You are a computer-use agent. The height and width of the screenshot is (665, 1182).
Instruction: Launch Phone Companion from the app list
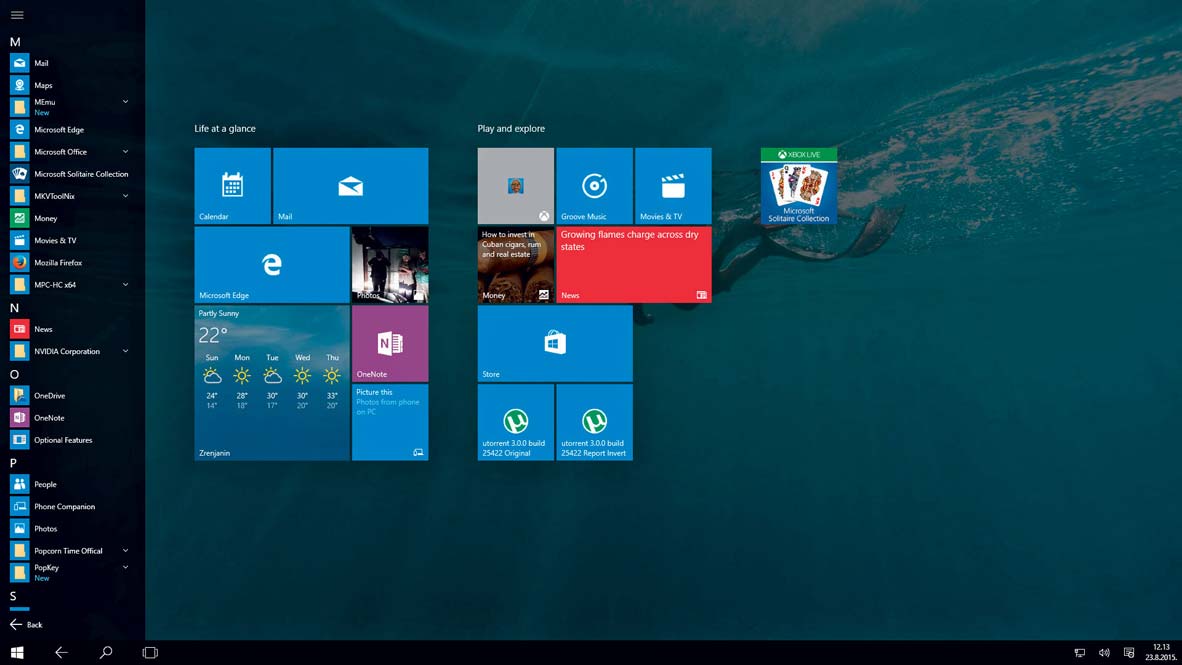pos(69,507)
